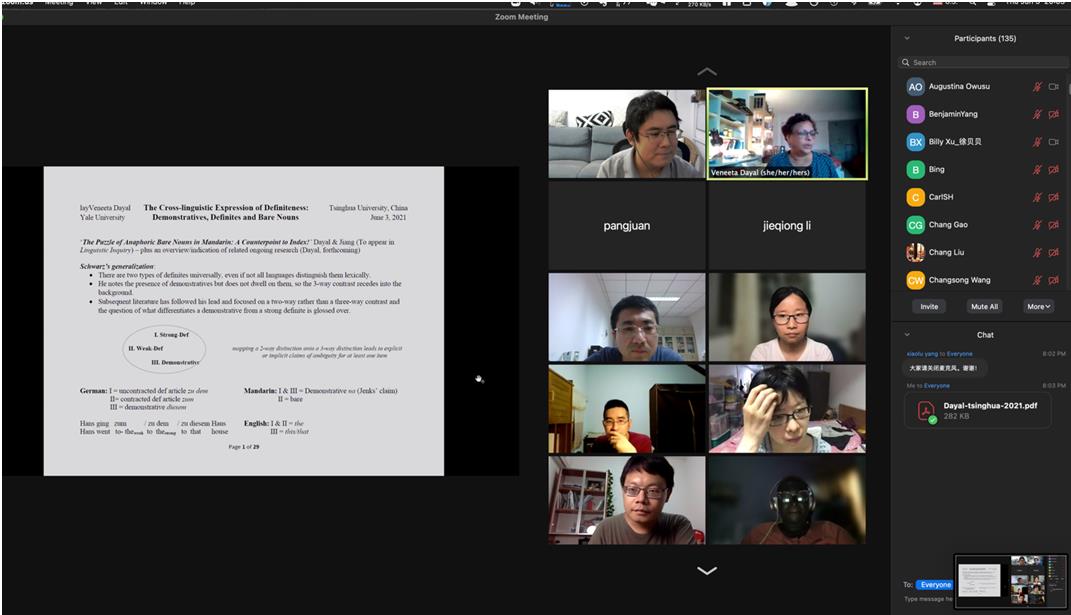Click Chang Gao's video-off camera icon

click(x=1054, y=225)
